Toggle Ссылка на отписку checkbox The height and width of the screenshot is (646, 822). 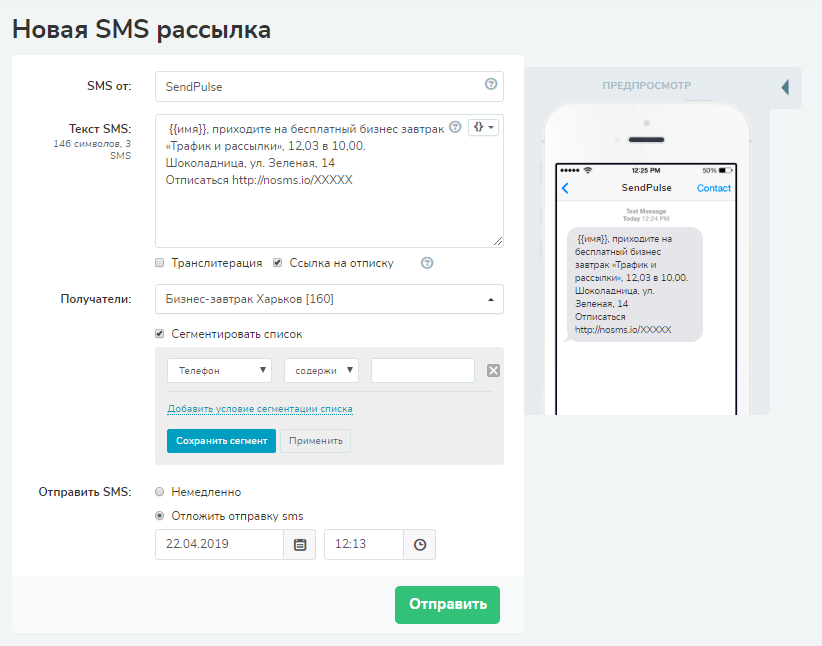click(278, 263)
